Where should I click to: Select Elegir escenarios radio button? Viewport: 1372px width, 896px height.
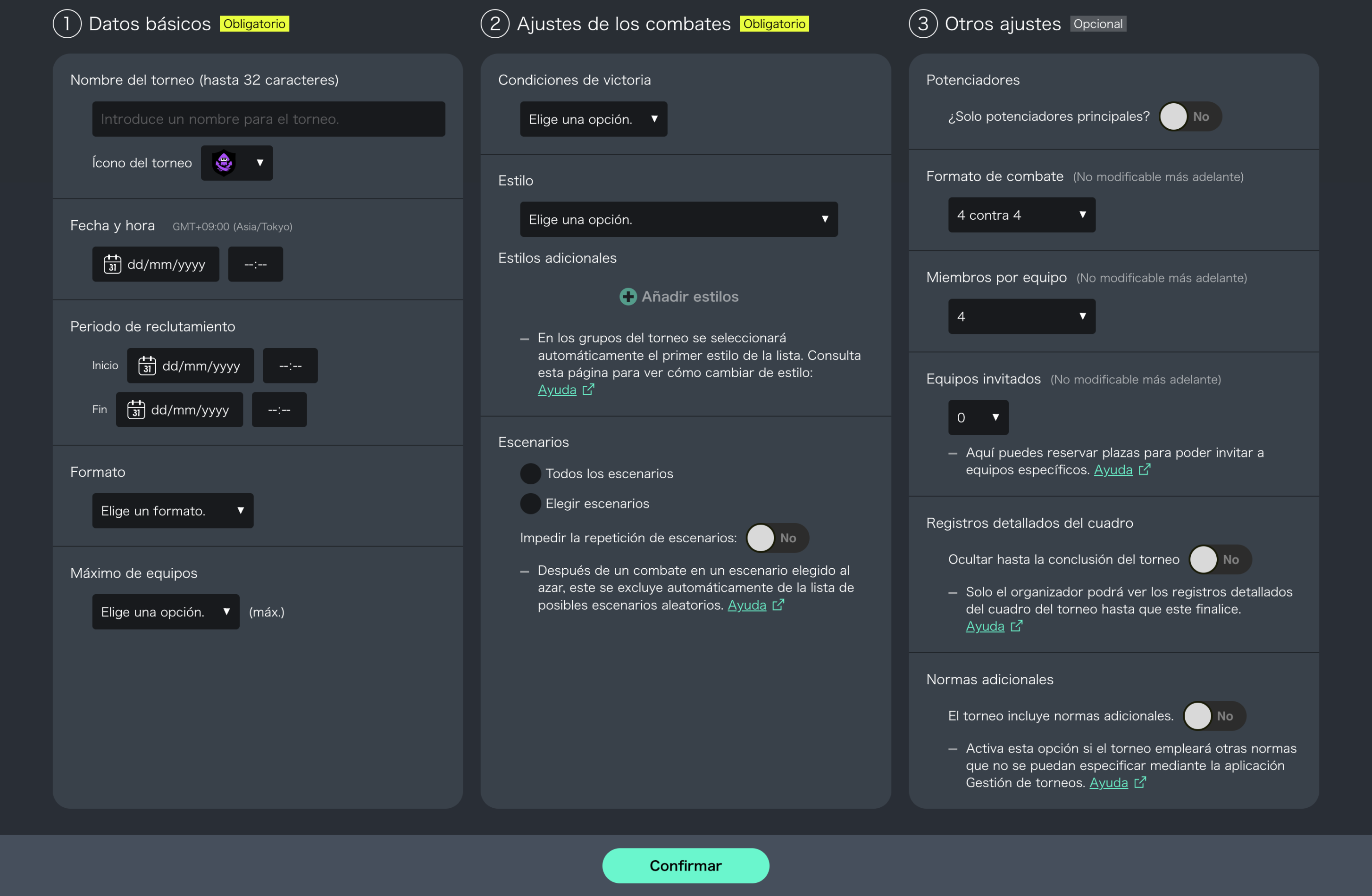pos(530,504)
